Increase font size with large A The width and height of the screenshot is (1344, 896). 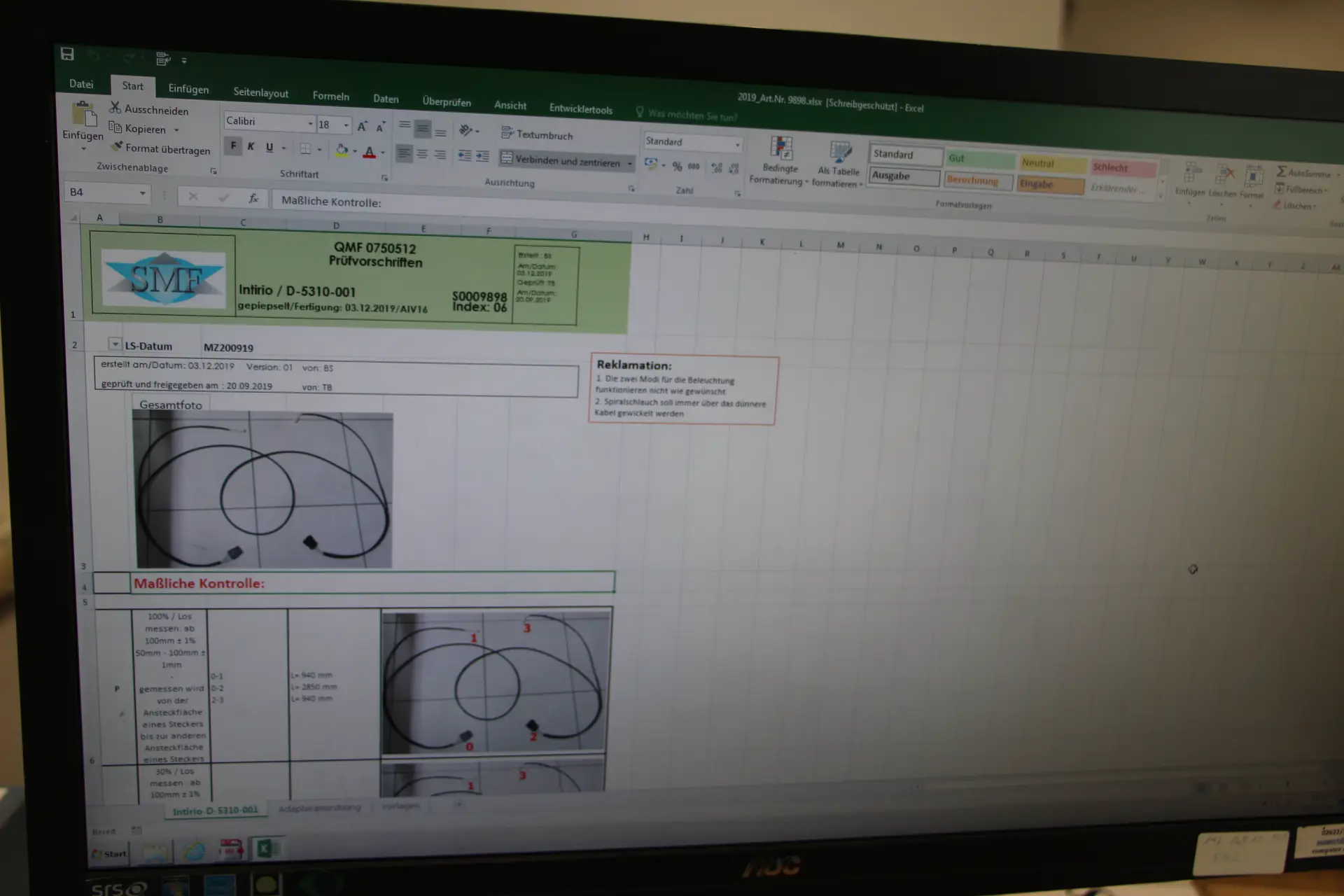362,126
